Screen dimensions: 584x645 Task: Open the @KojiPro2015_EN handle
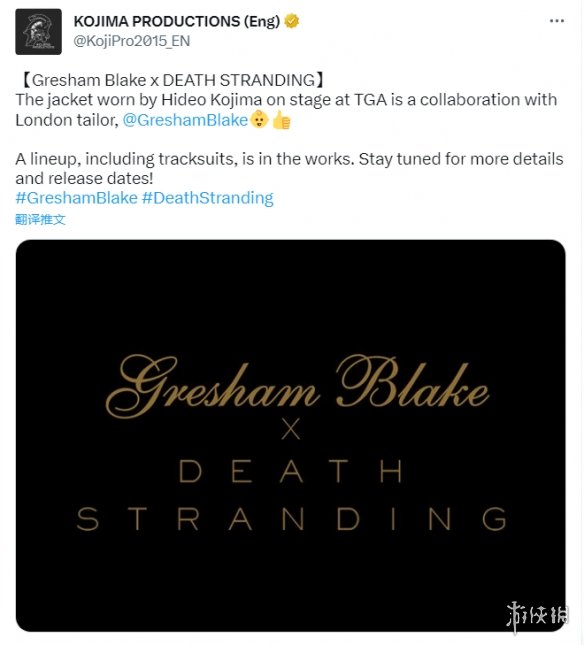132,41
